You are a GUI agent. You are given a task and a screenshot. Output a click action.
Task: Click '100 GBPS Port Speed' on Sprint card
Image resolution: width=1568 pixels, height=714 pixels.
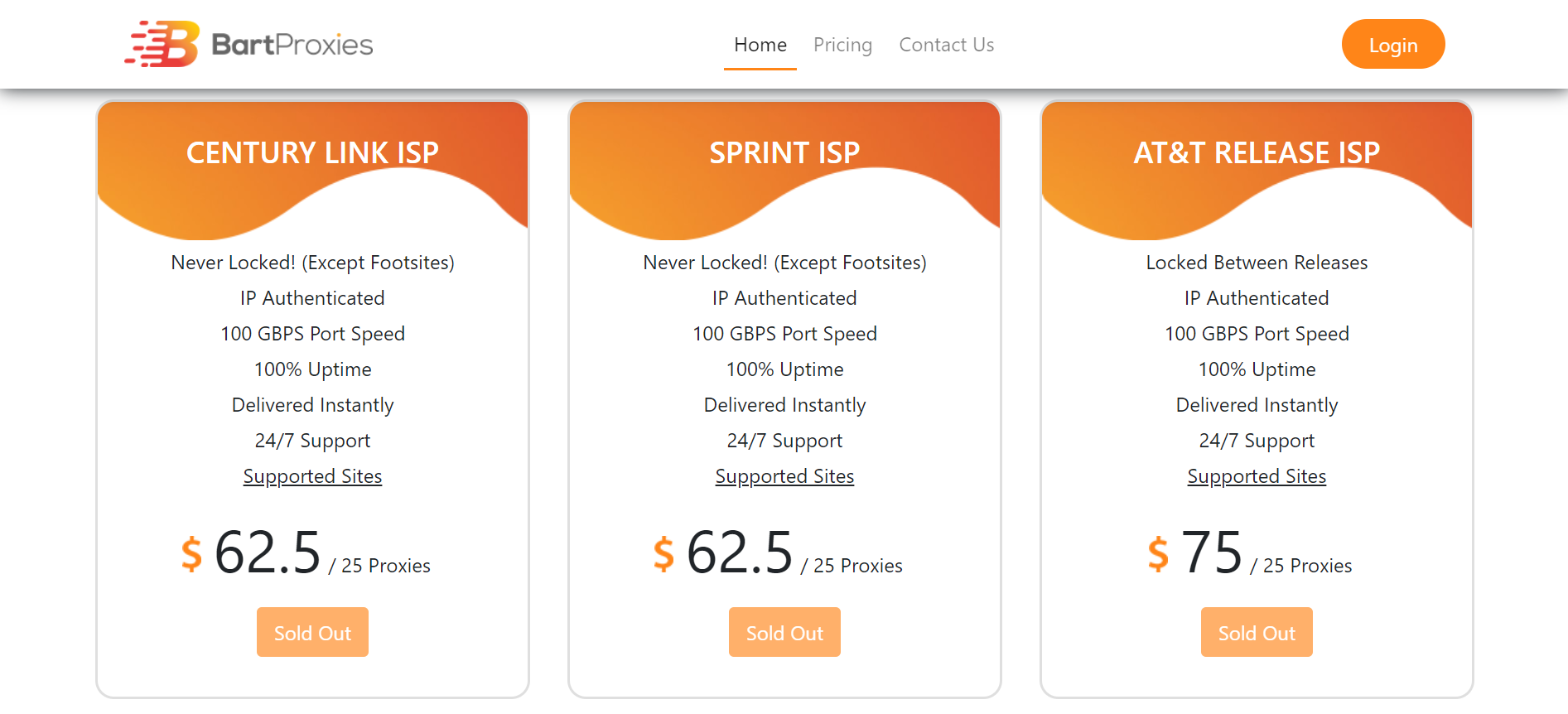pos(784,334)
